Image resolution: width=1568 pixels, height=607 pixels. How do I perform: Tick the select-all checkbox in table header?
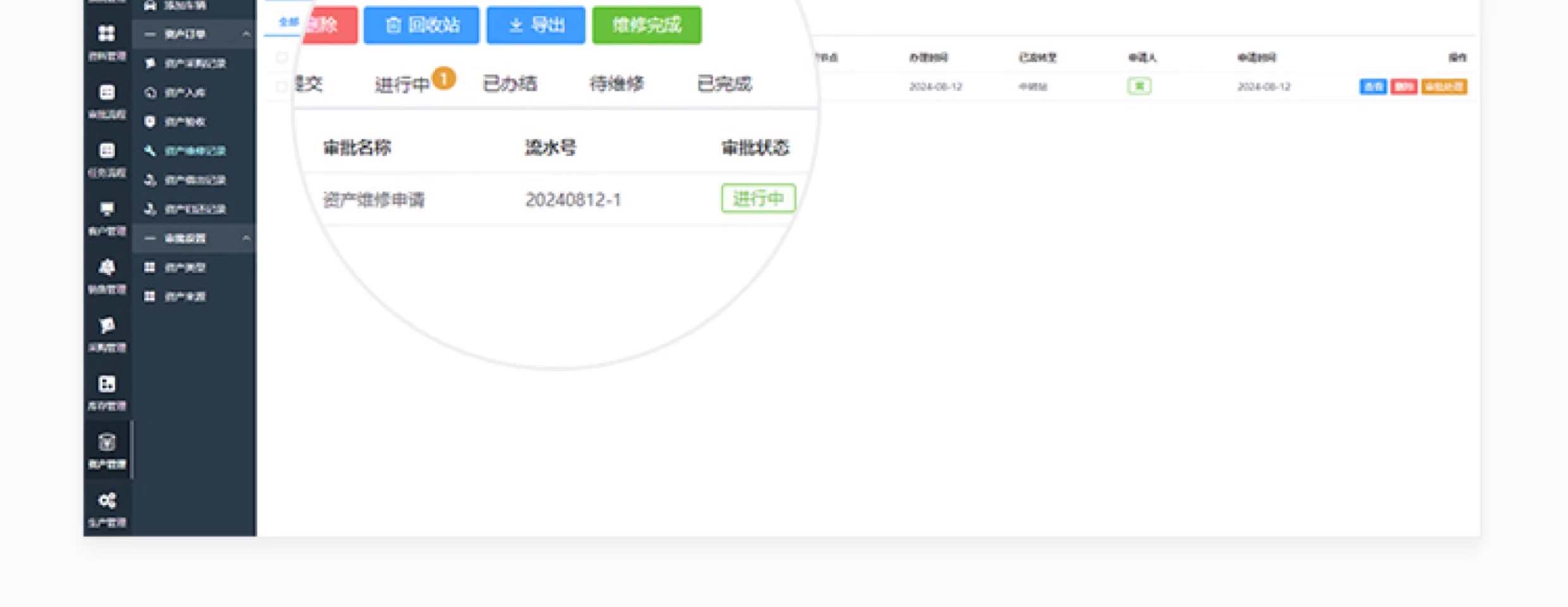coord(282,58)
